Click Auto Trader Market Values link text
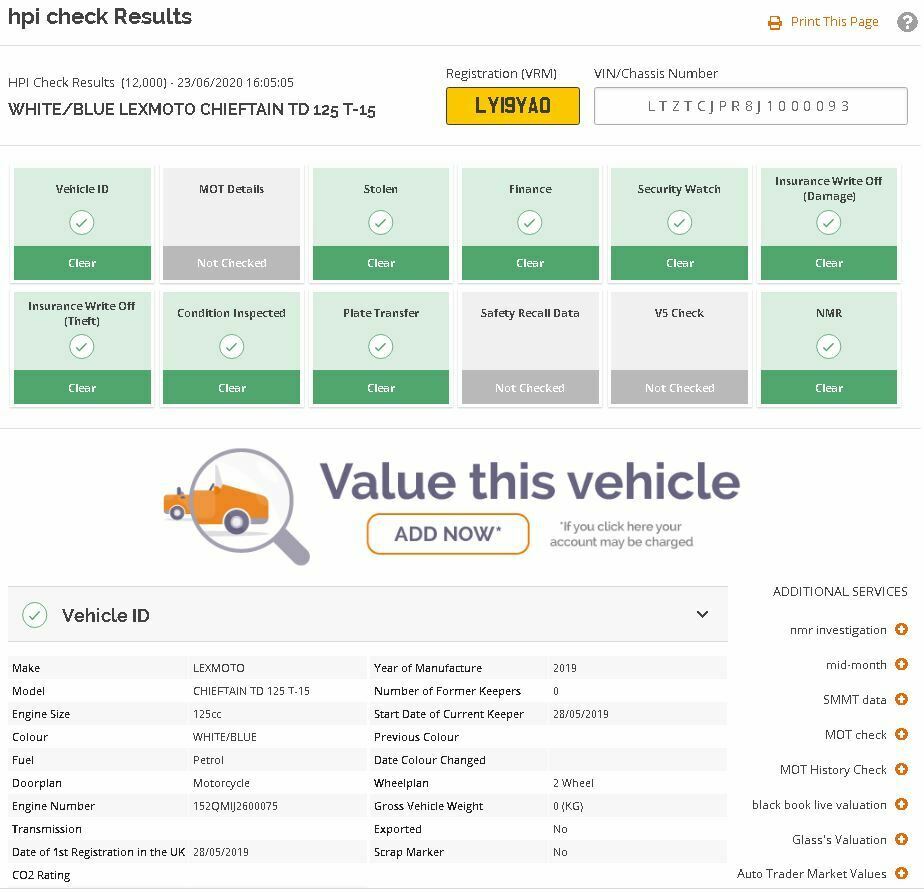The image size is (924, 892). 811,874
